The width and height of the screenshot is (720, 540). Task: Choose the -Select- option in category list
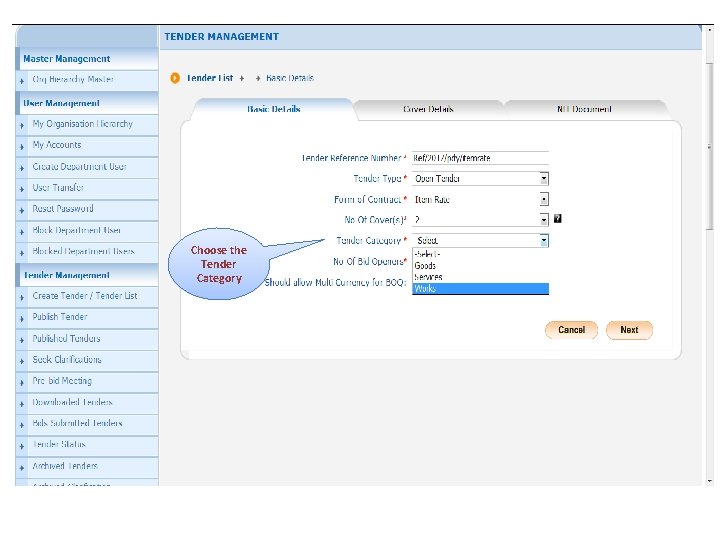click(480, 254)
